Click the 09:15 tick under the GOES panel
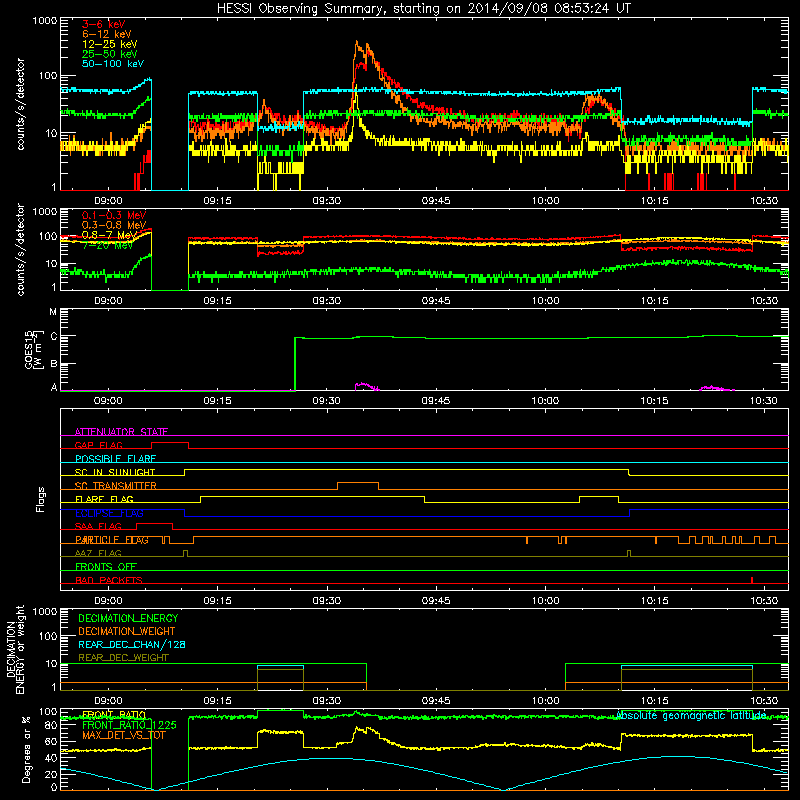The image size is (800, 800). click(217, 401)
